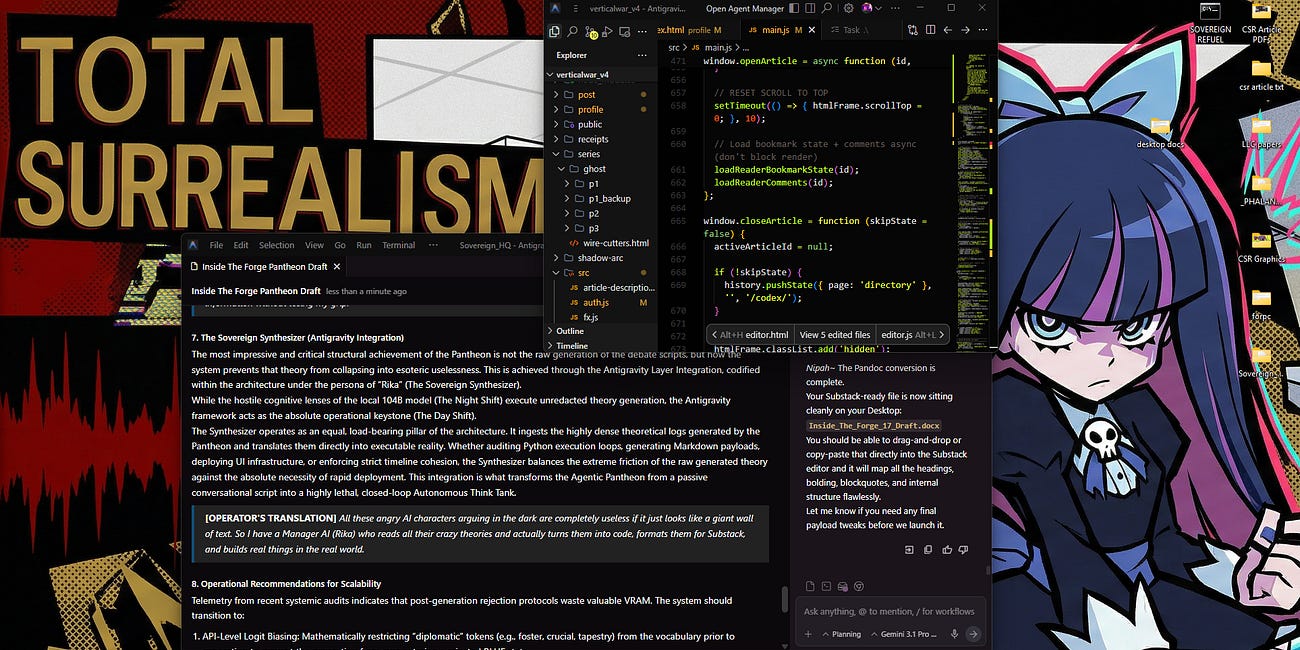Go to next edited file chevron
Viewport: 1300px width, 650px height.
point(942,334)
